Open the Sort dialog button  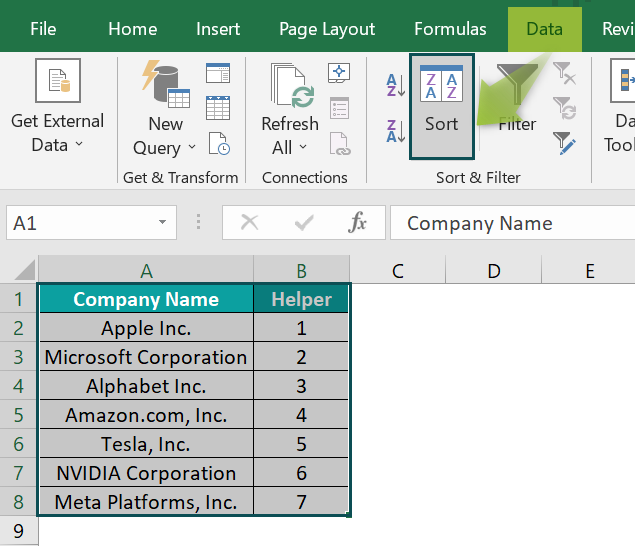click(x=442, y=107)
